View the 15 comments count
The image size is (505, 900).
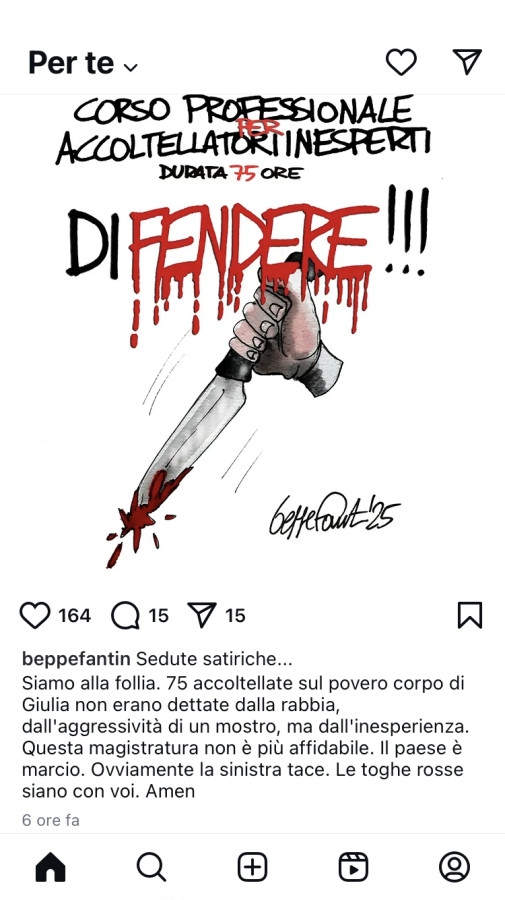(158, 616)
